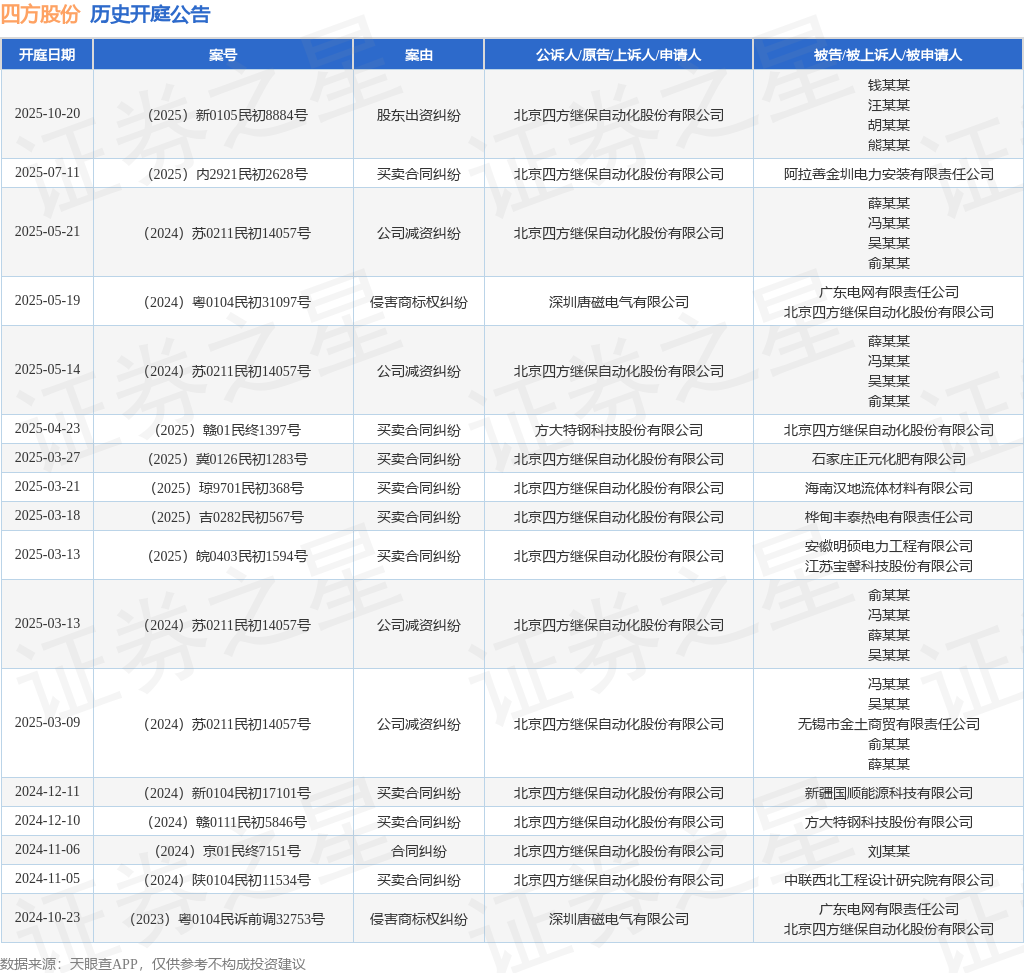Click case number (2024)陕0104民初11534号
This screenshot has width=1024, height=973.
coord(227,881)
